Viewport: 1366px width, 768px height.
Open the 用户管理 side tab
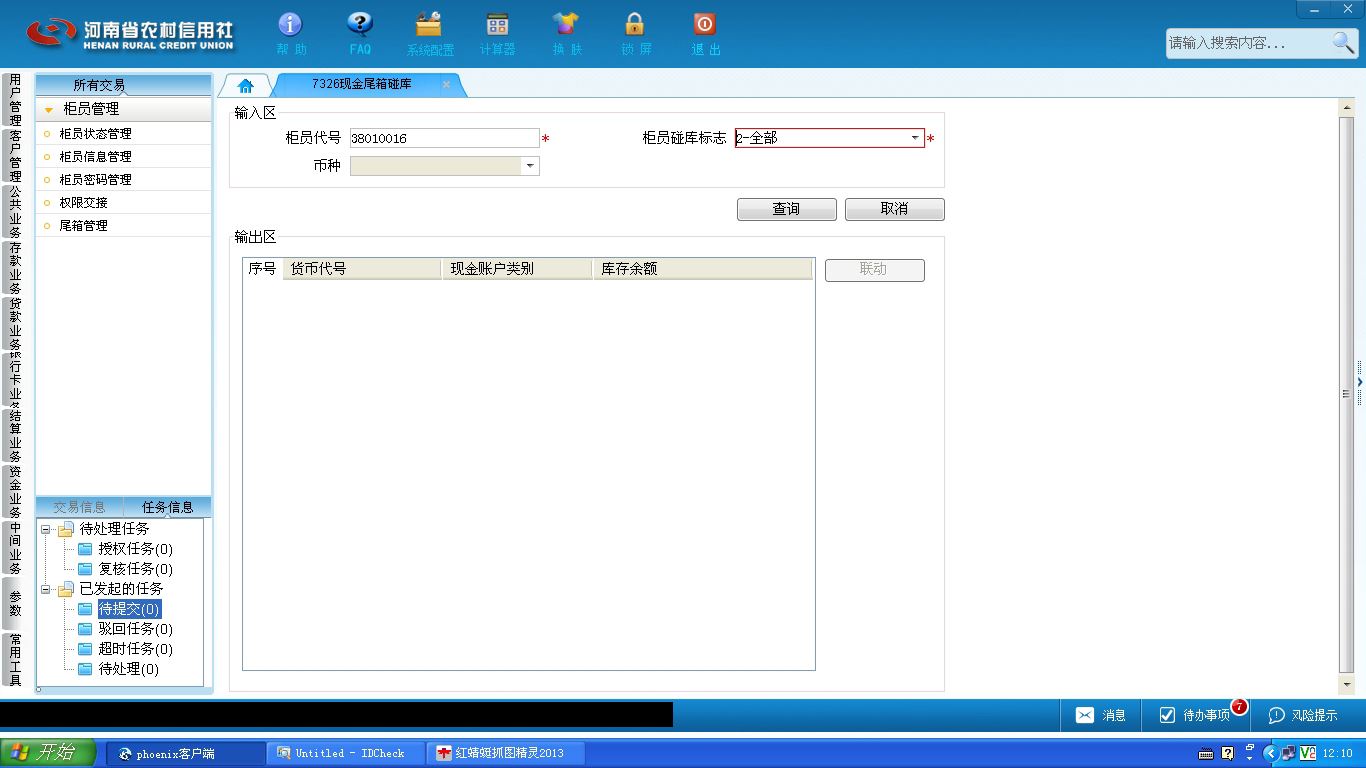coord(15,100)
